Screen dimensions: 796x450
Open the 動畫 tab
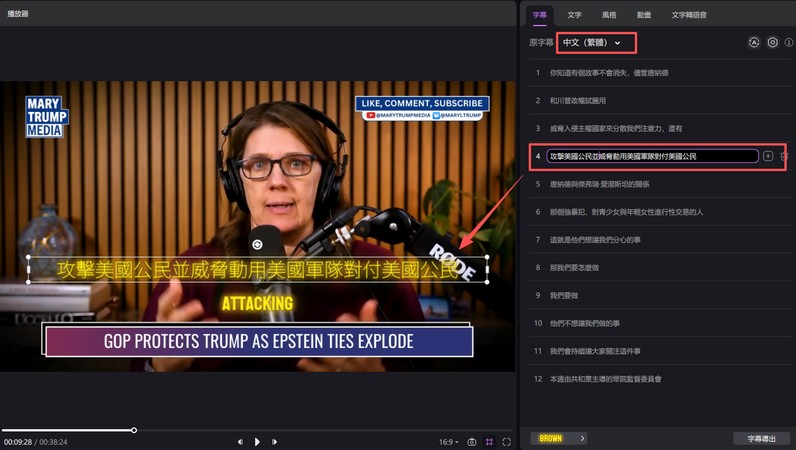(644, 15)
